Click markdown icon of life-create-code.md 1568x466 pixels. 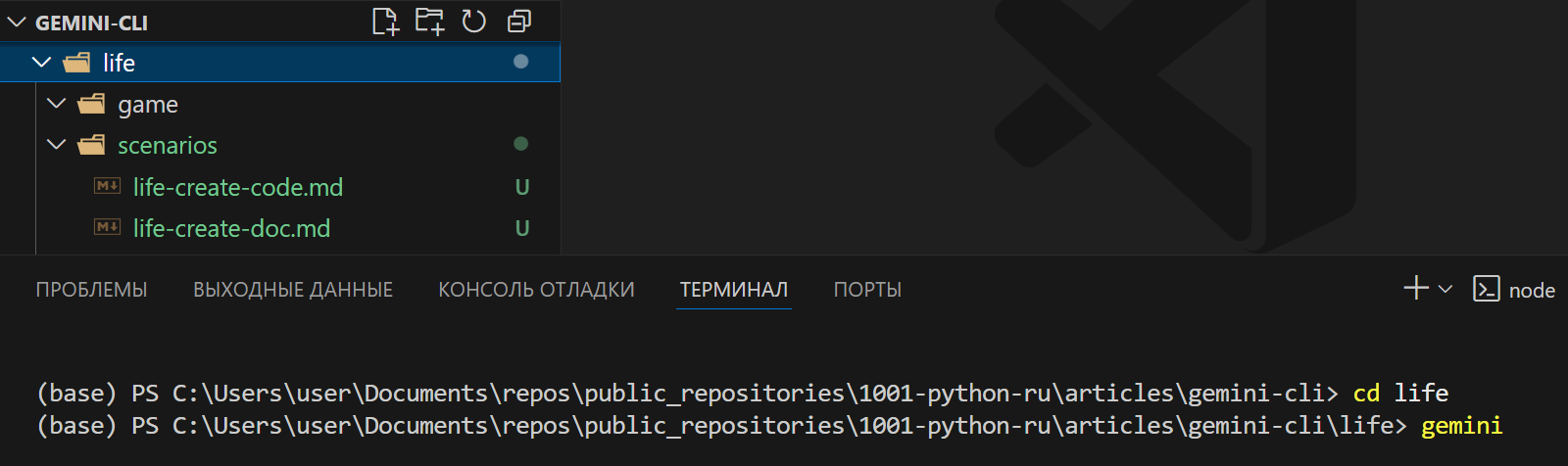[x=107, y=186]
